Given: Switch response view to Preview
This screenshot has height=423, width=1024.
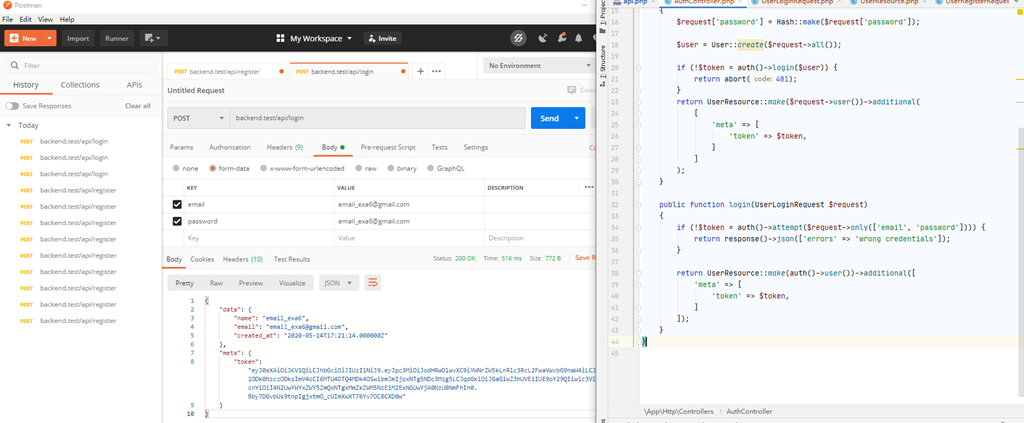Looking at the screenshot, I should [x=251, y=283].
